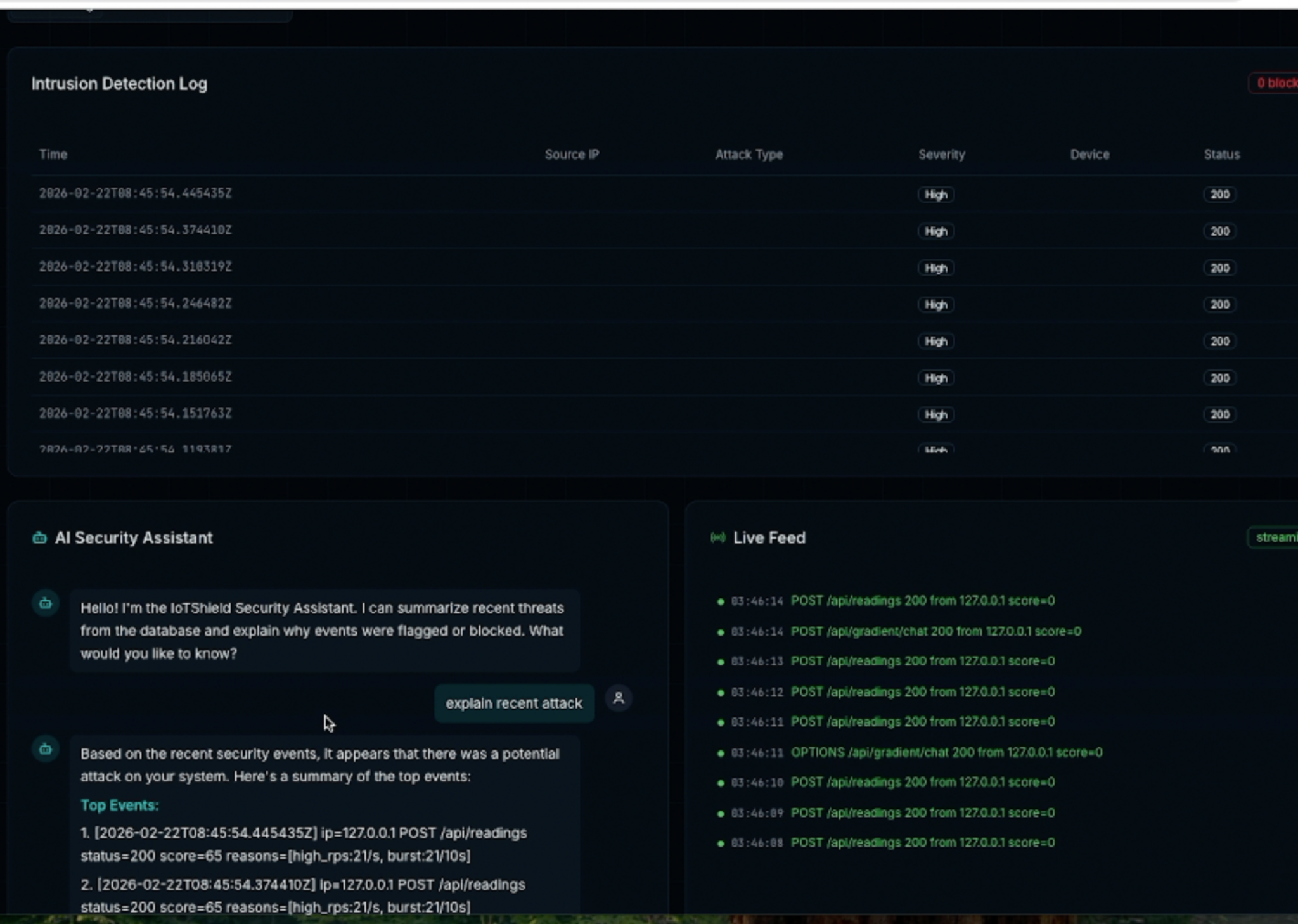Screen dimensions: 1298x924
Task: Click the explain recent attack message bubble
Action: (x=513, y=703)
